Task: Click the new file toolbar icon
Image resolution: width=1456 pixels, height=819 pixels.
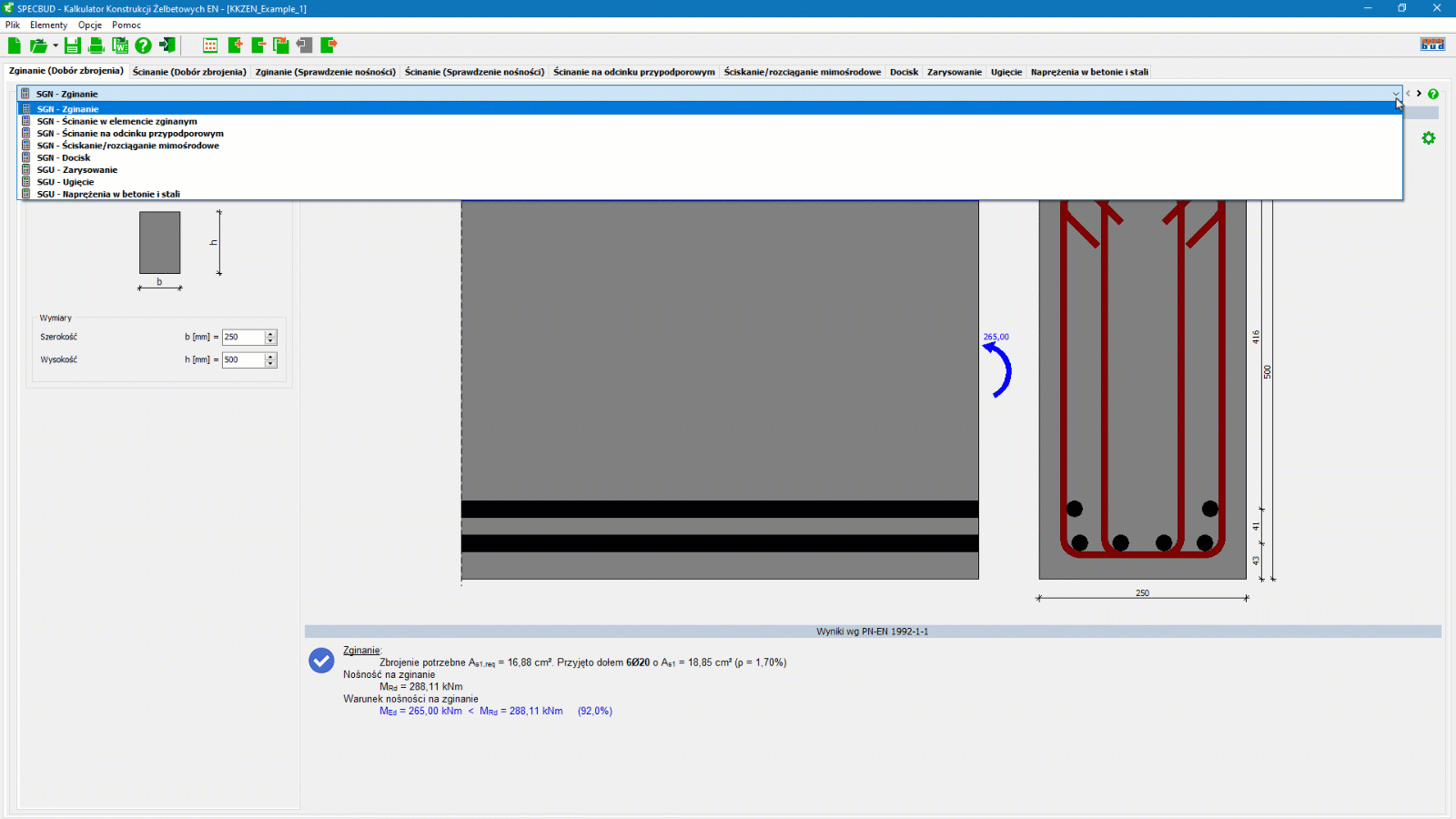Action: 15,45
